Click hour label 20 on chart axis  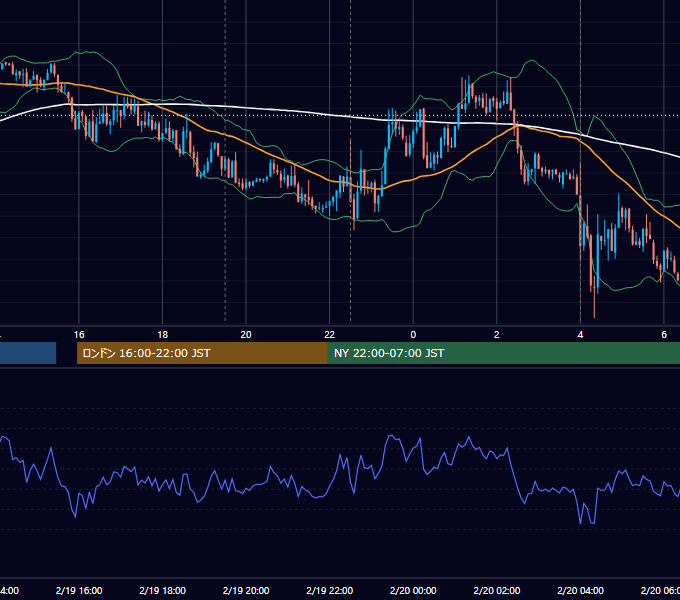coord(246,335)
